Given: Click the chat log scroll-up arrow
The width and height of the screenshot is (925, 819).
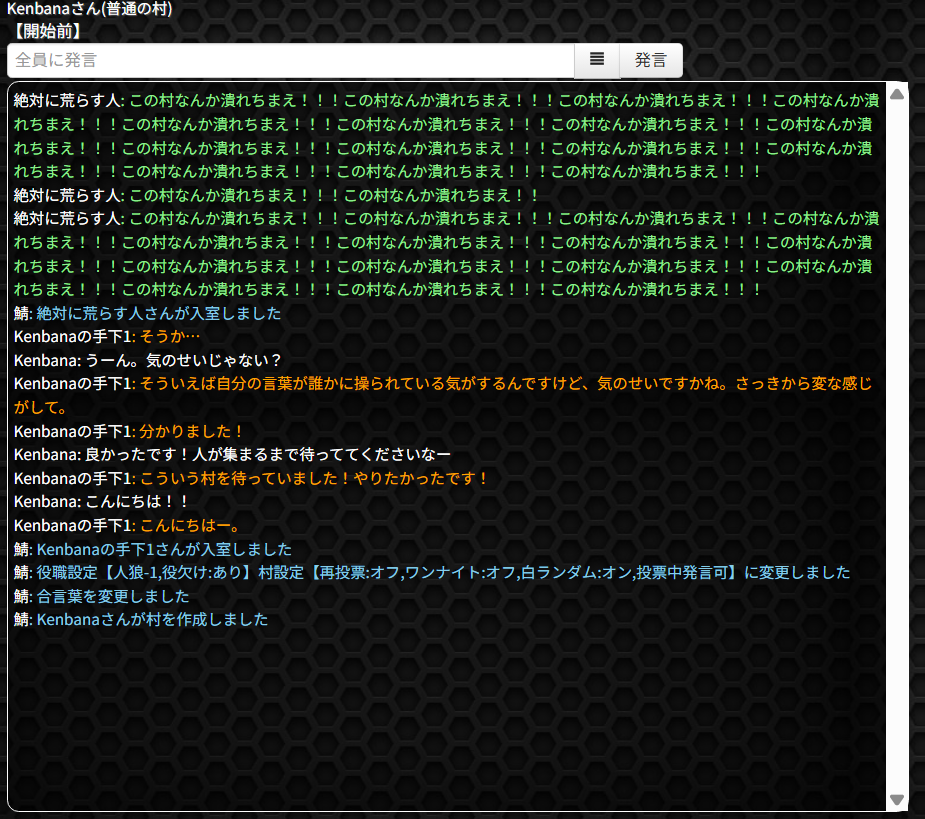Looking at the screenshot, I should pyautogui.click(x=897, y=94).
